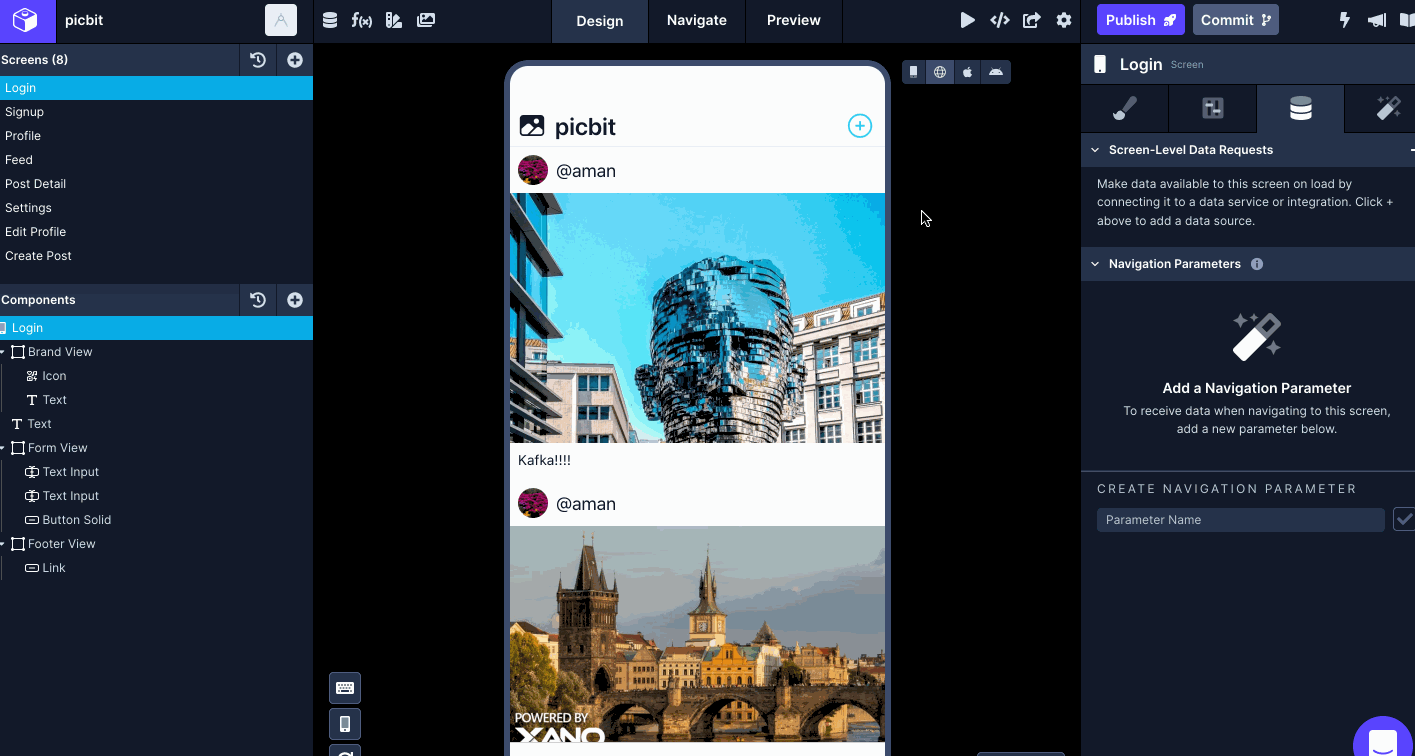Click inside the Parameter Name input field
The width and height of the screenshot is (1415, 756).
coord(1240,519)
